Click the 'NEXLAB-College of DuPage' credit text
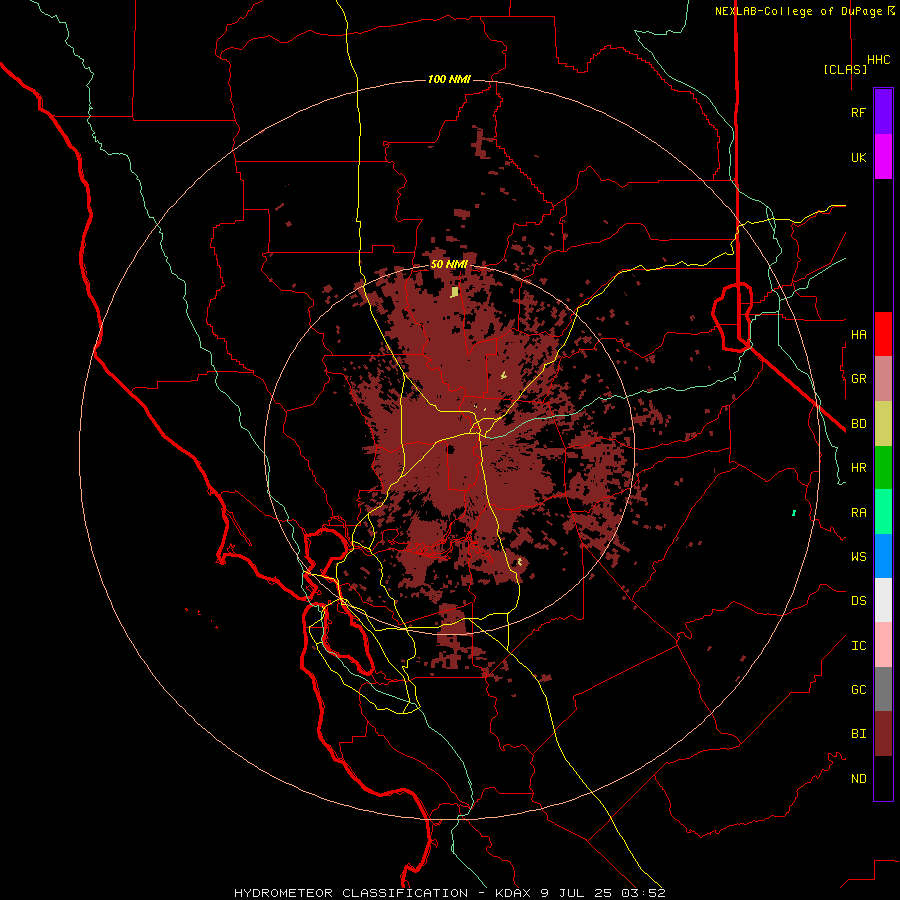The height and width of the screenshot is (900, 900). (x=798, y=11)
